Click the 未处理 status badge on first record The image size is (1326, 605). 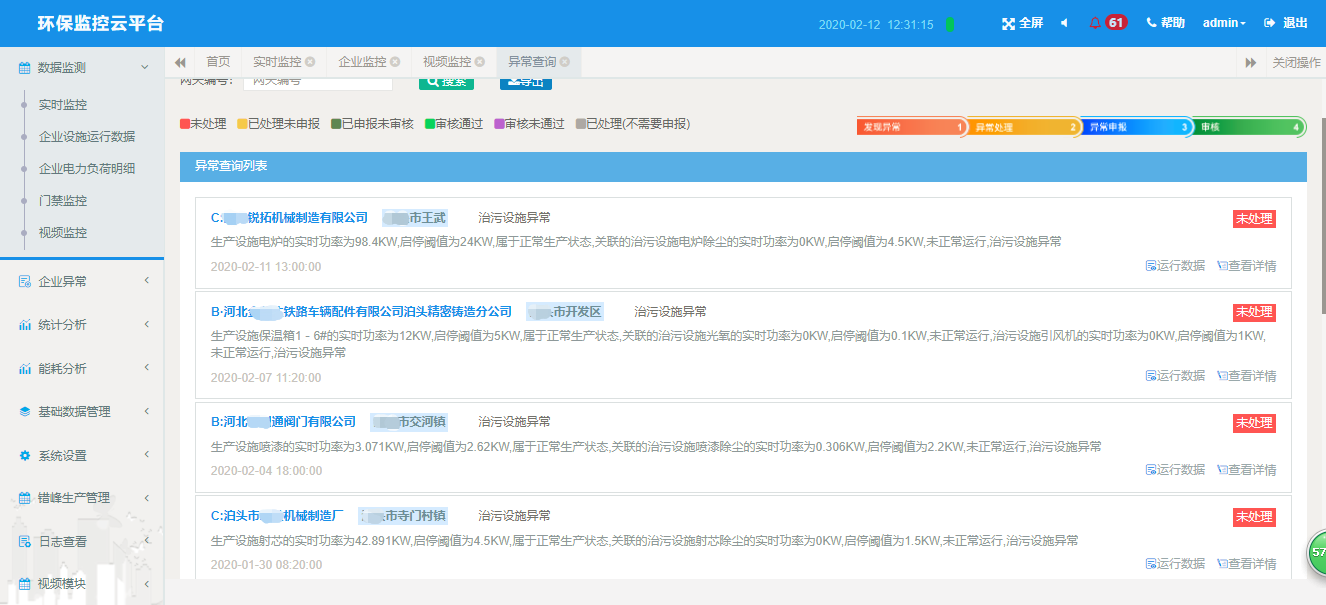pyautogui.click(x=1254, y=219)
